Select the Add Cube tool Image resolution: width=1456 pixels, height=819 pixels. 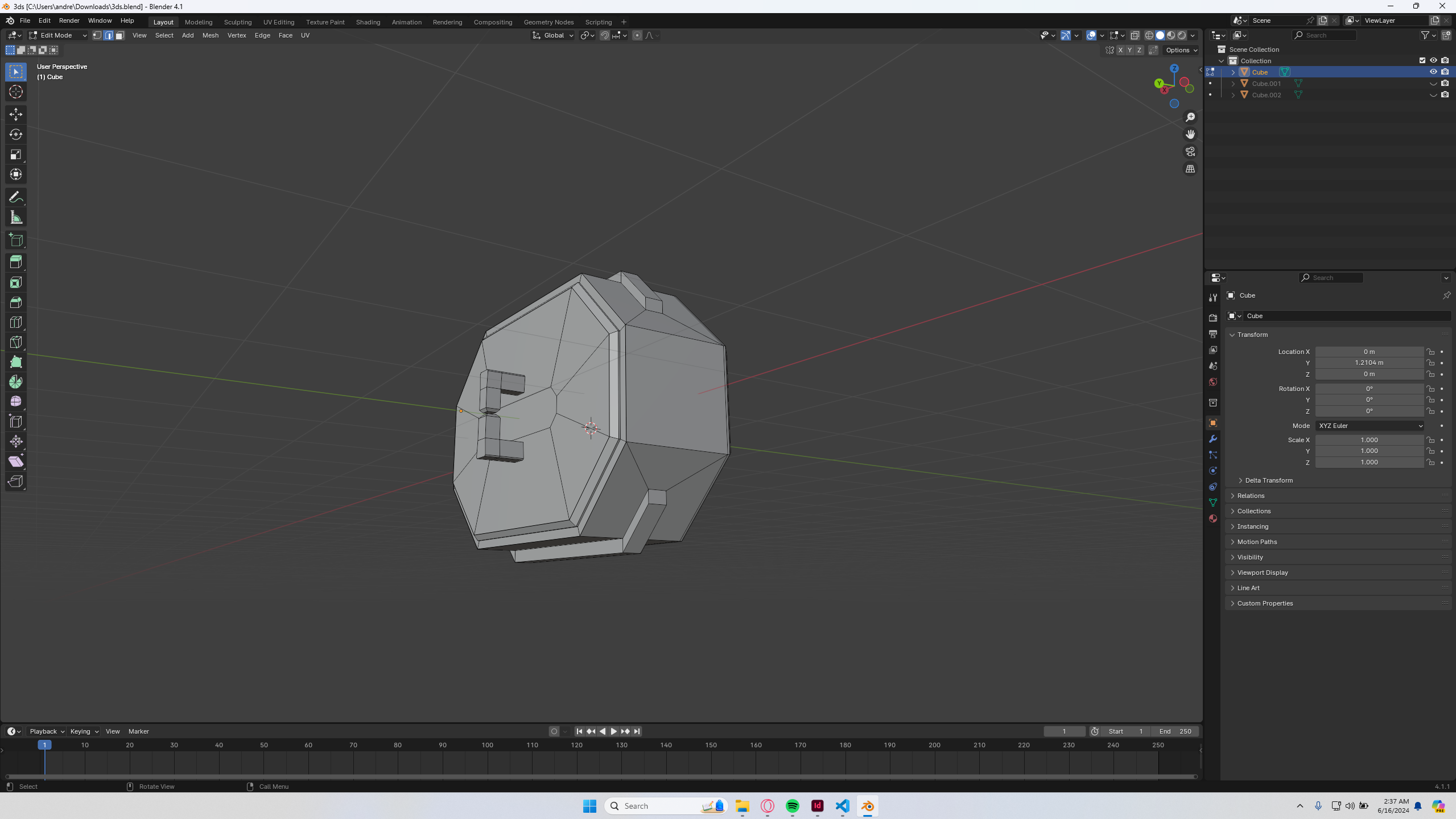16,240
